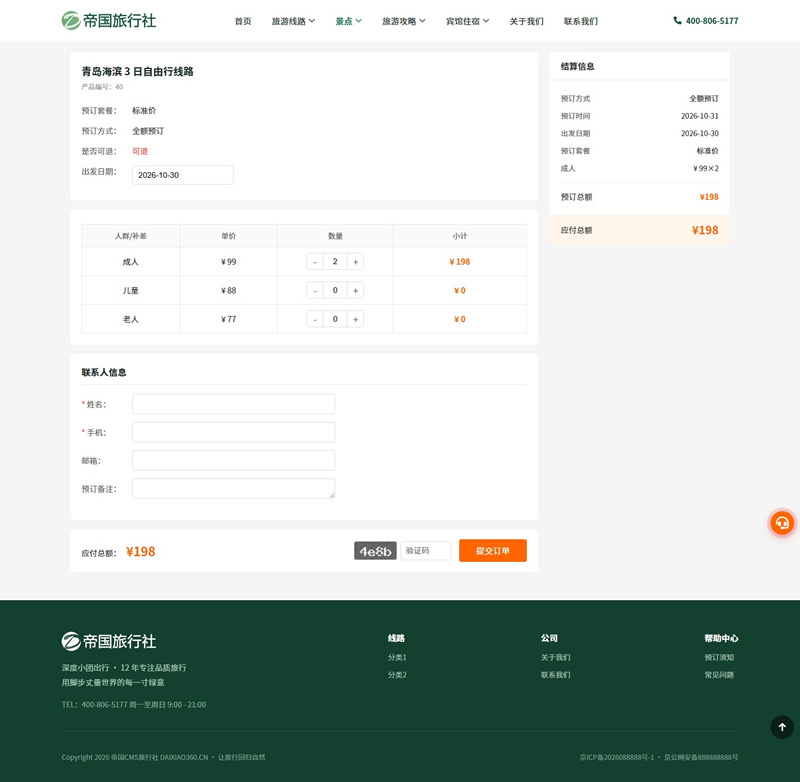The width and height of the screenshot is (800, 782).
Task: Click the 老人 quantity value field
Action: pyautogui.click(x=335, y=319)
